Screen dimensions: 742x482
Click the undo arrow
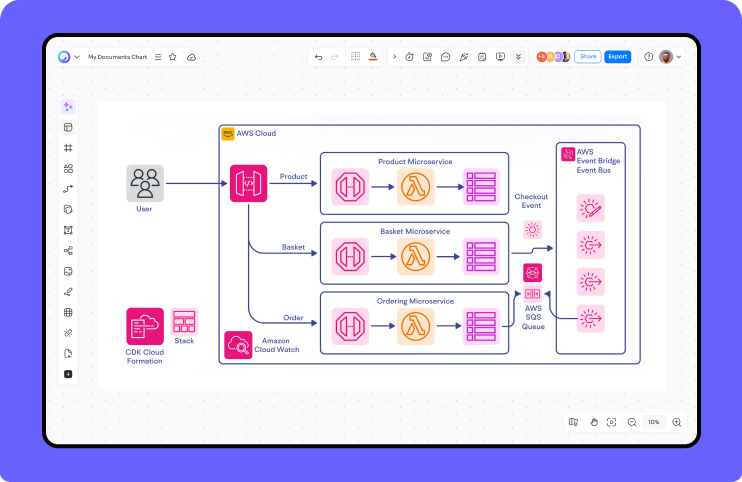(318, 57)
